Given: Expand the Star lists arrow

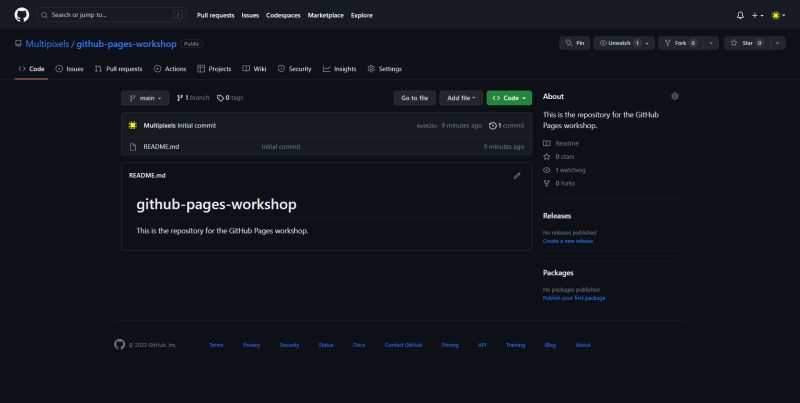Looking at the screenshot, I should [x=778, y=43].
